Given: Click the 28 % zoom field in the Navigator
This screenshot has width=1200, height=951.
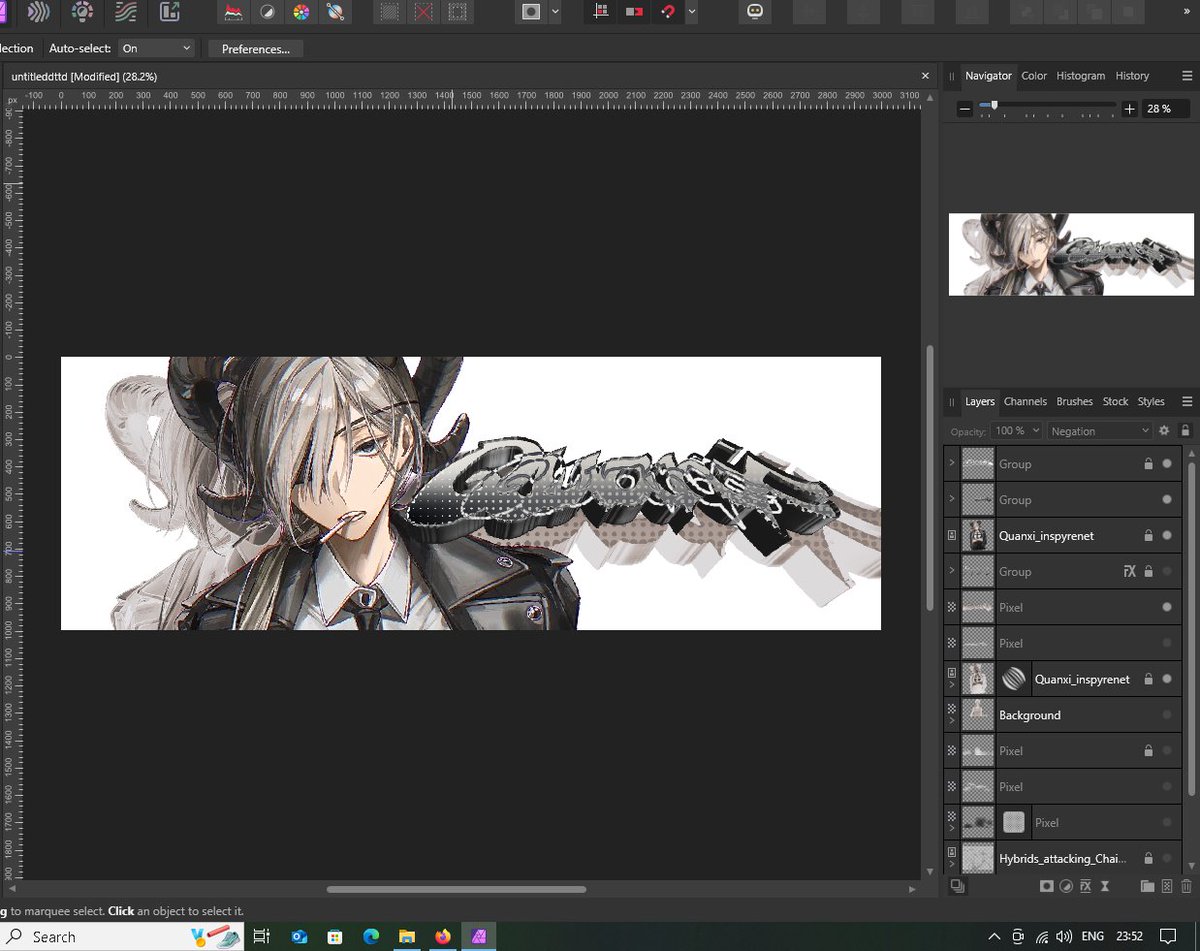Looking at the screenshot, I should (x=1166, y=109).
